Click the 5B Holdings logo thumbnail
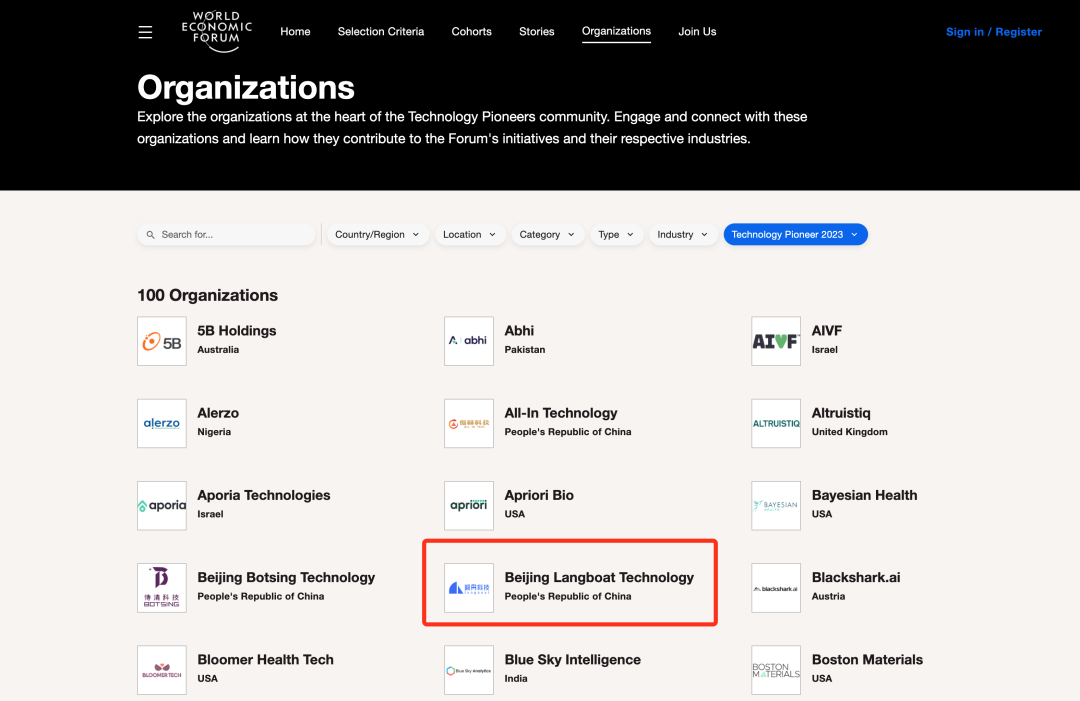The width and height of the screenshot is (1080, 701). pos(162,341)
